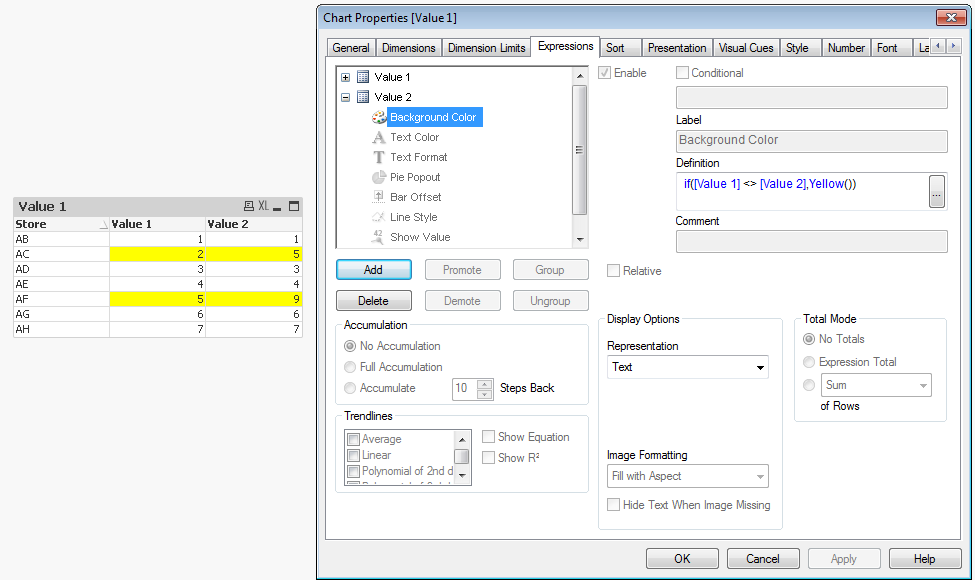Toggle the Conditional checkbox
Screen dimensions: 975x580
coord(682,73)
